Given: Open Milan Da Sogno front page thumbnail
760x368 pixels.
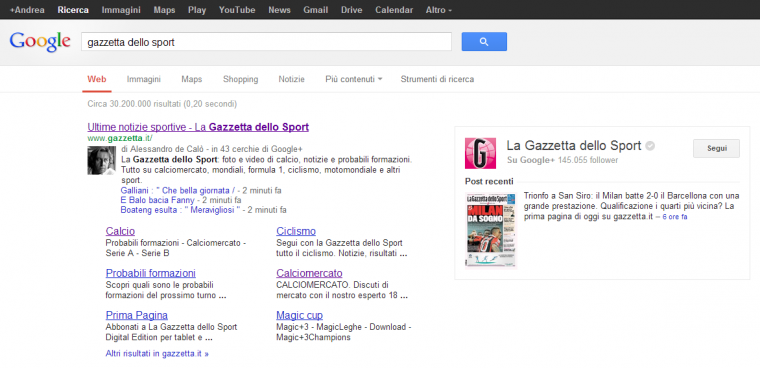Looking at the screenshot, I should 491,230.
